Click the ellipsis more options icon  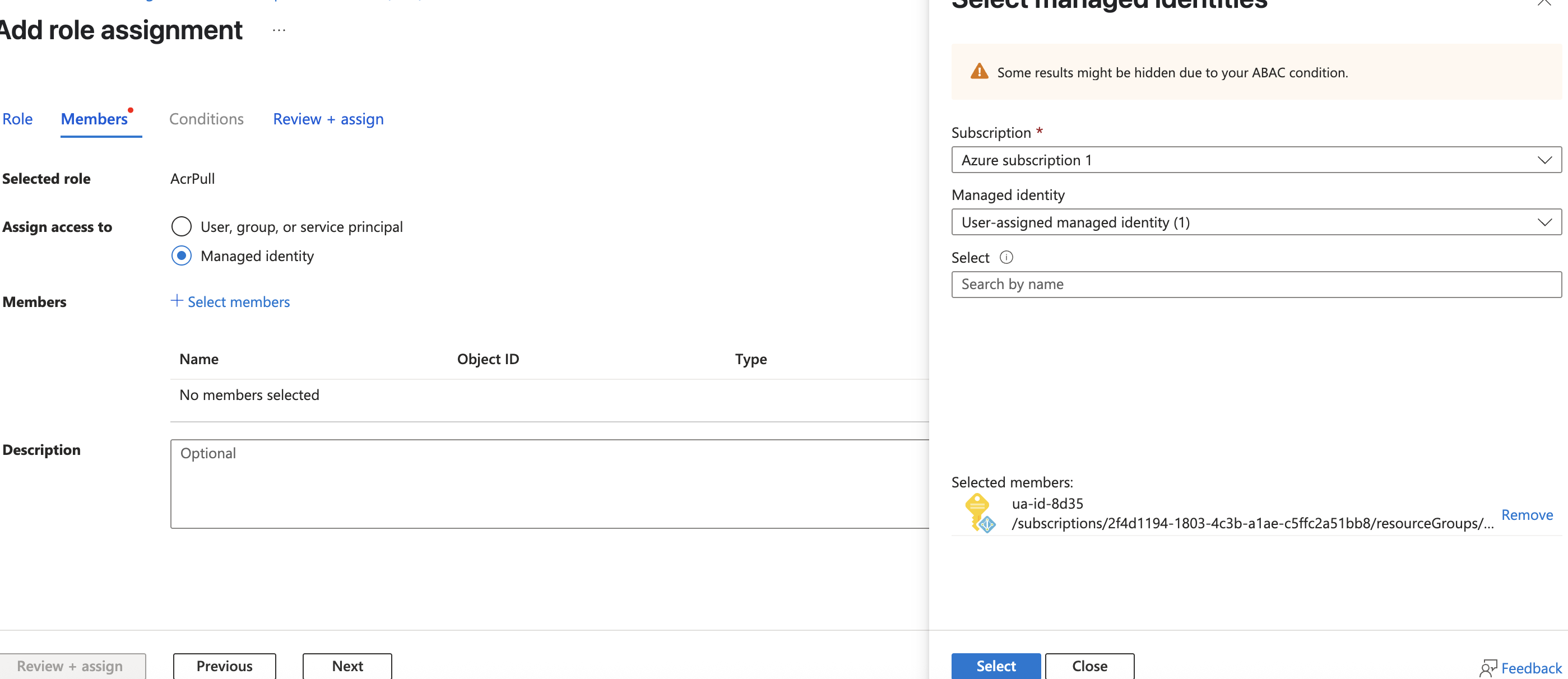(x=279, y=30)
